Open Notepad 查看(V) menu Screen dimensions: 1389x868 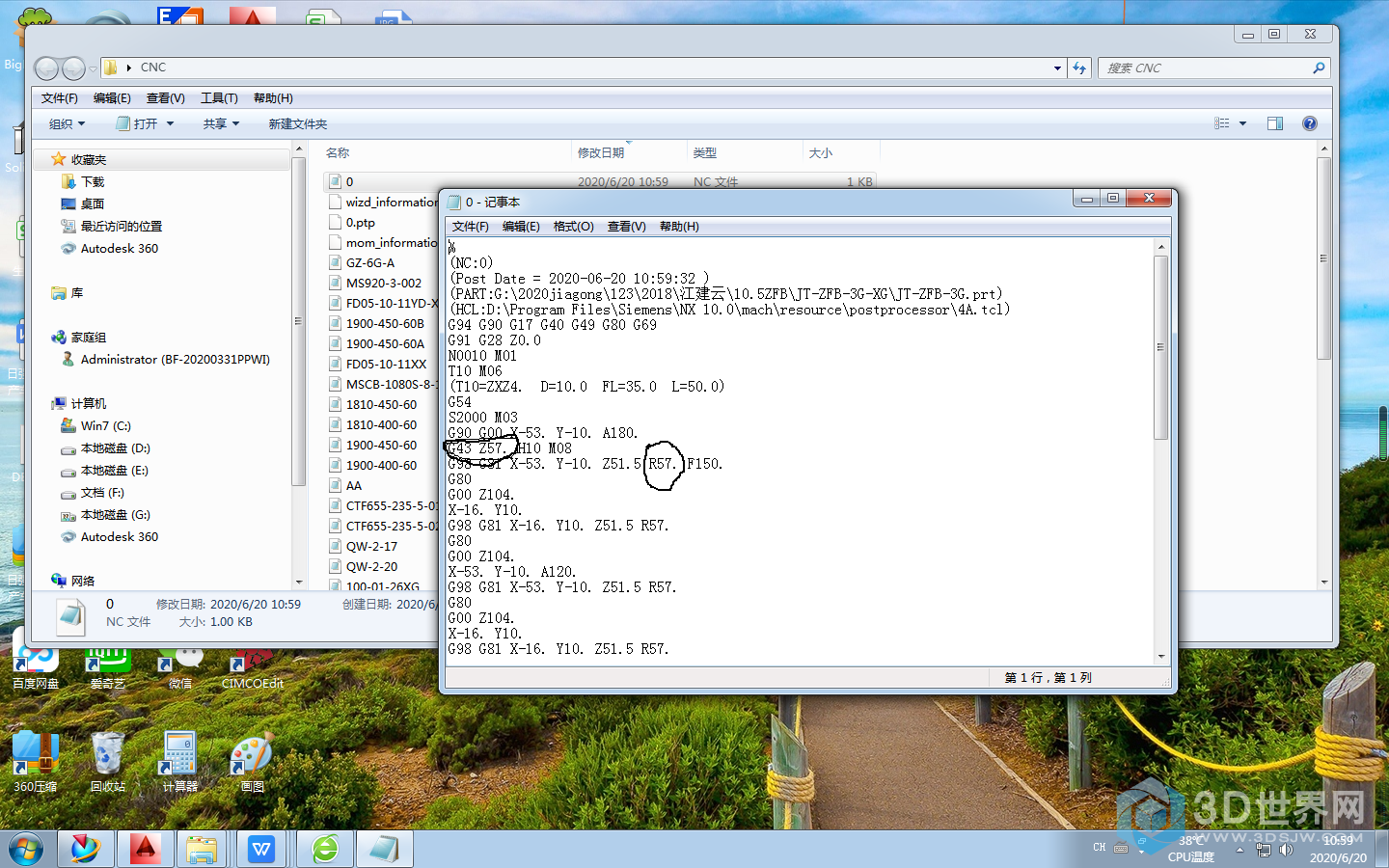coord(627,227)
